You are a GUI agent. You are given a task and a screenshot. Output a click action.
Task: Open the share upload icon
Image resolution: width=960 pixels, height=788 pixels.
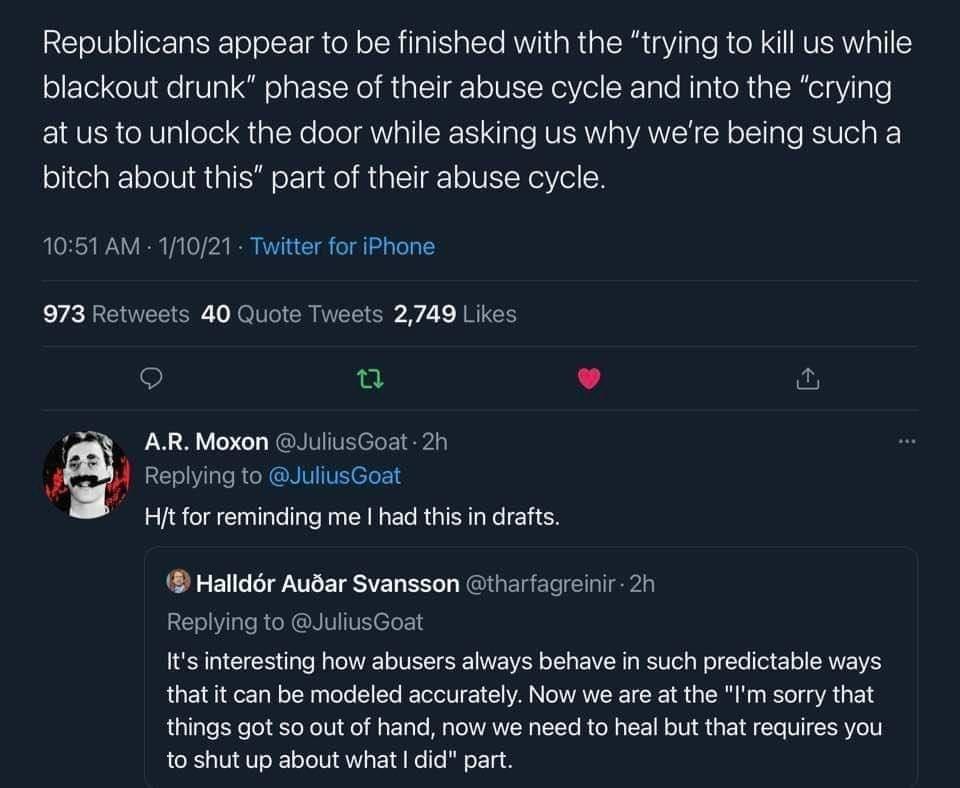tap(808, 379)
